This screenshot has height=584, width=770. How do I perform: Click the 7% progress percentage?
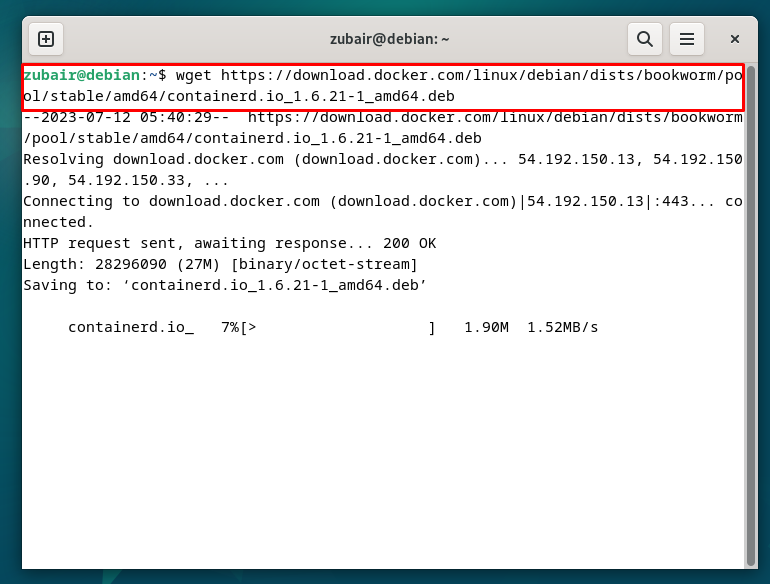230,328
